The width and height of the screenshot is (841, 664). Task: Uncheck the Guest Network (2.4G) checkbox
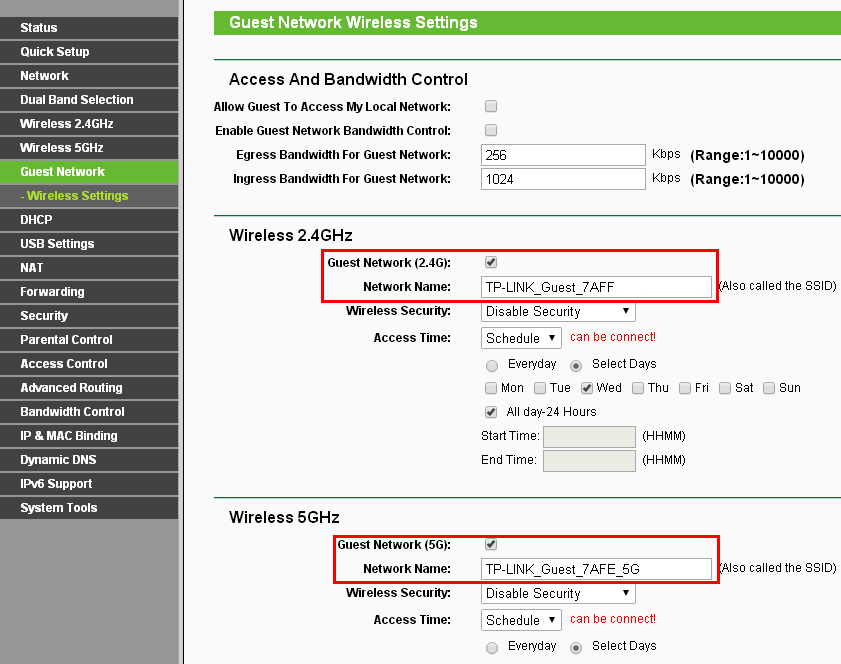491,262
